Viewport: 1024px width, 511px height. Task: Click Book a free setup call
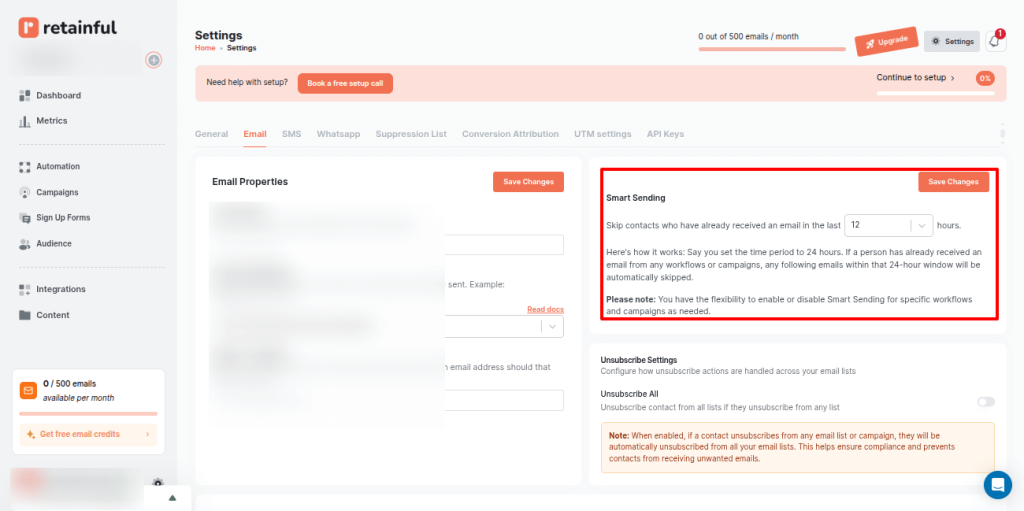coord(345,84)
